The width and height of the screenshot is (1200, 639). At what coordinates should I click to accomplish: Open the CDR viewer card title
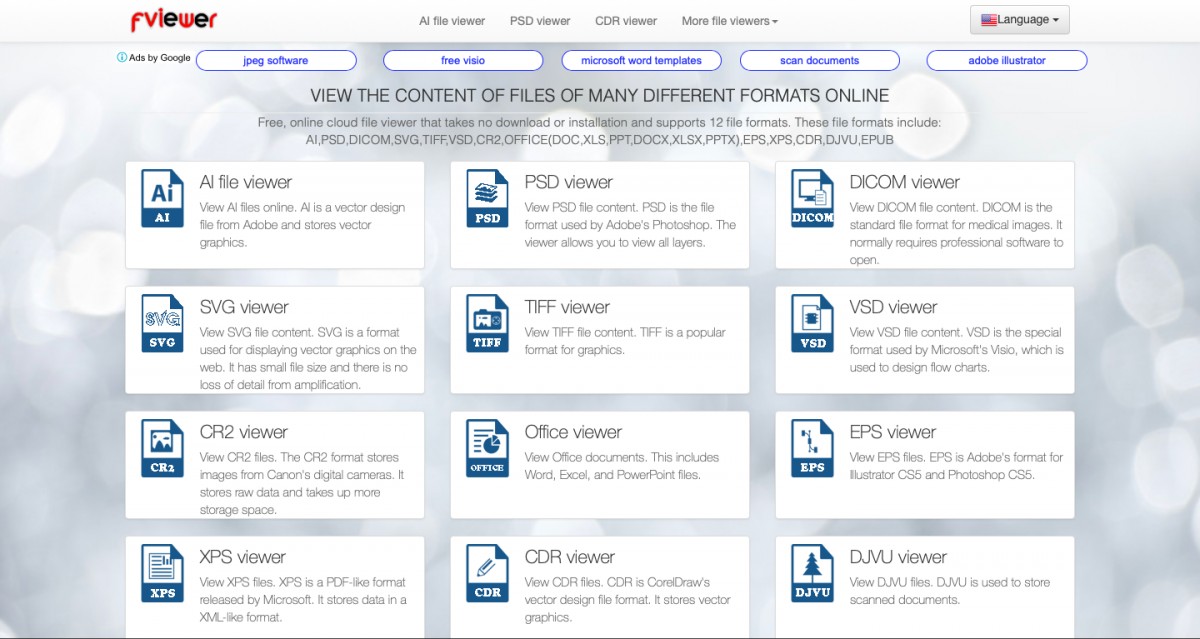click(569, 557)
